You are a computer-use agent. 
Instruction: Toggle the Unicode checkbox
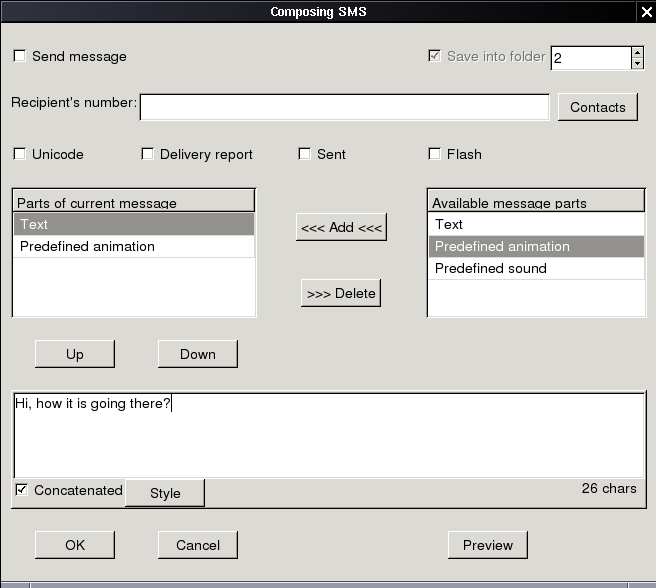coord(20,154)
